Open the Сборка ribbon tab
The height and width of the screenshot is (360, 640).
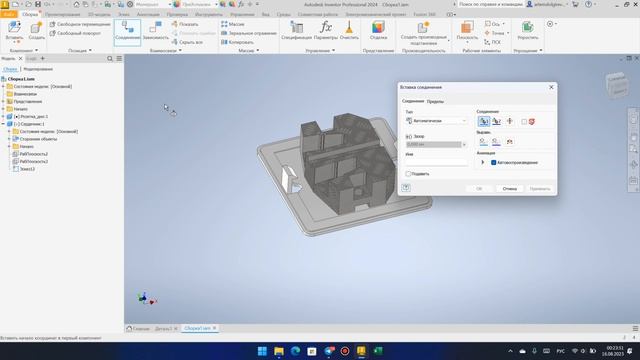click(30, 14)
